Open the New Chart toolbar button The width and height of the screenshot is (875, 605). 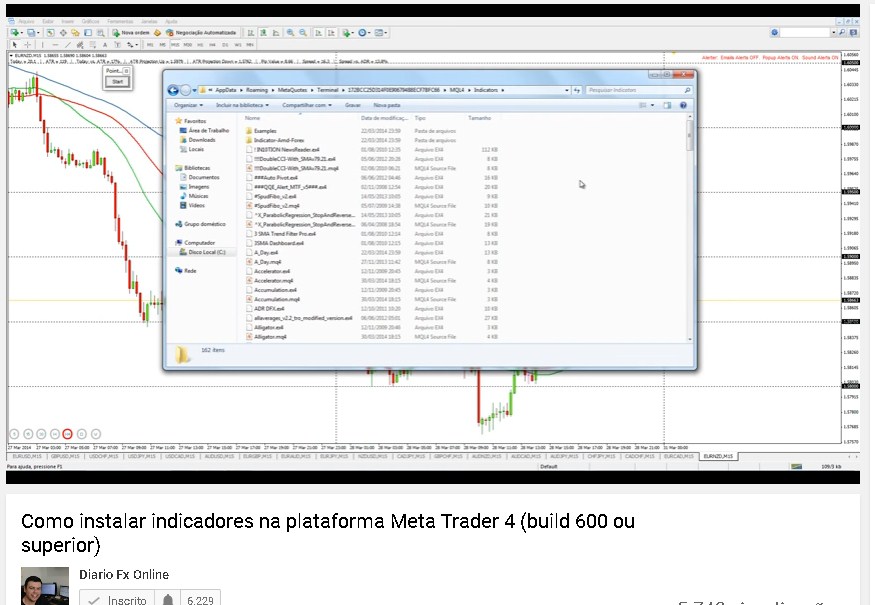tap(15, 33)
